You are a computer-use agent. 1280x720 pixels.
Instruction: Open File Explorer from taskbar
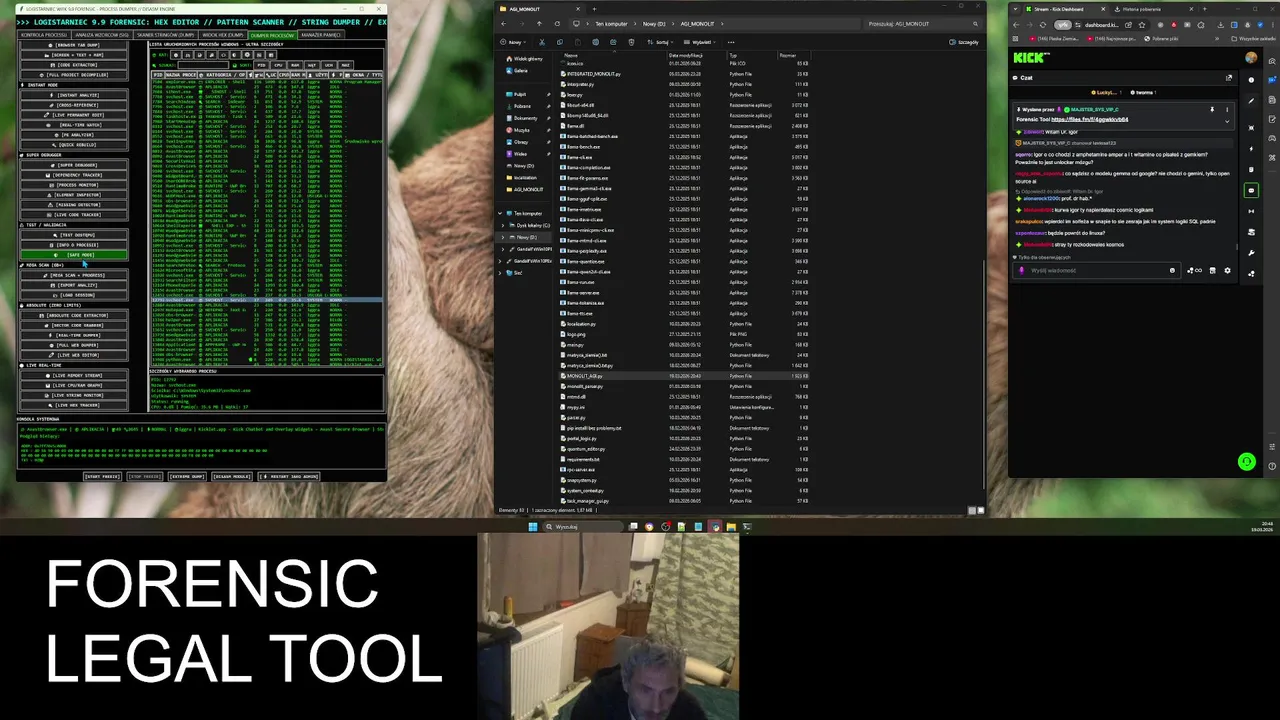[x=731, y=526]
